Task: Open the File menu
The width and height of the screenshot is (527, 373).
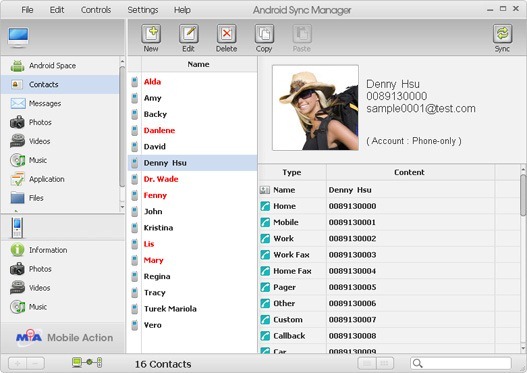Action: 27,10
